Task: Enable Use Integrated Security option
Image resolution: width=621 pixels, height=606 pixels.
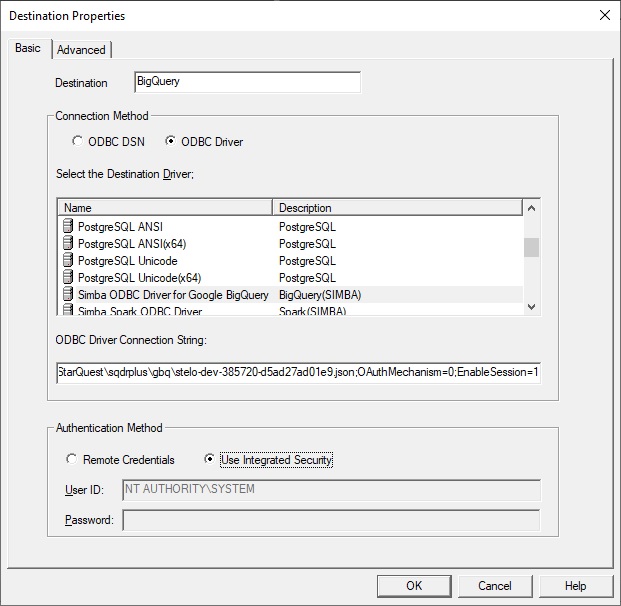Action: [210, 460]
